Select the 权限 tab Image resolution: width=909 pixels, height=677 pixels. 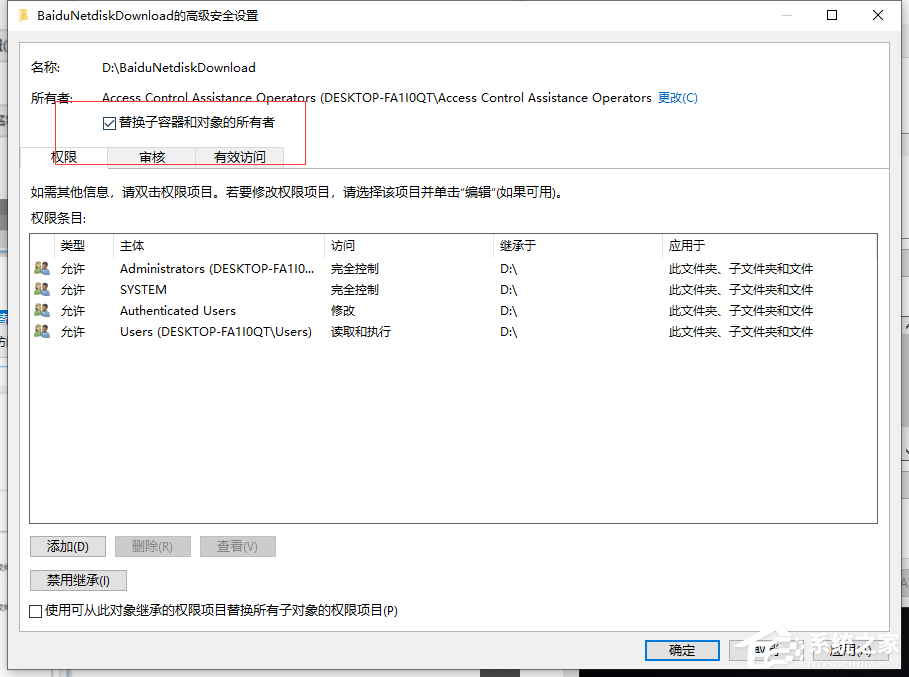coord(64,157)
